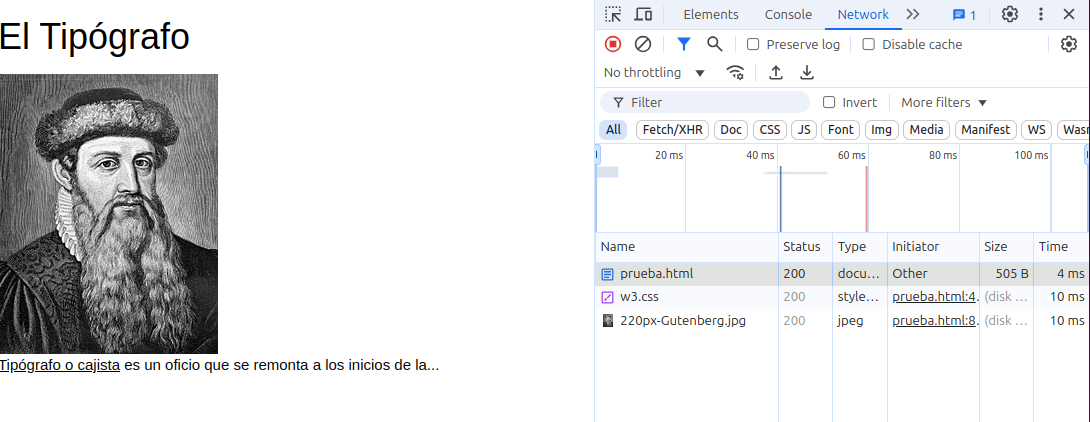Open network conditions Wi-Fi icon

pos(735,73)
